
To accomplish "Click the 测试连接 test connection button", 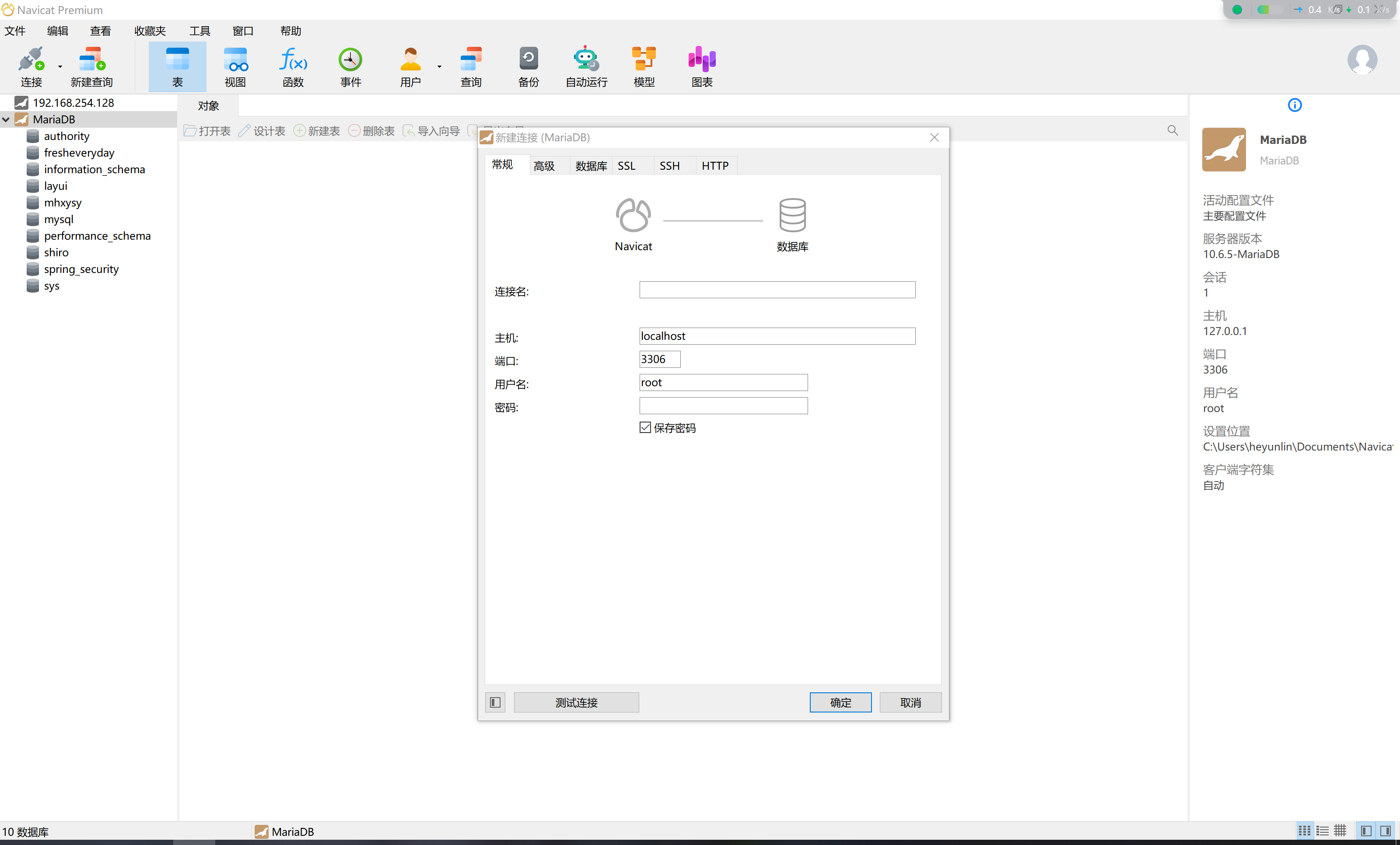I will (x=576, y=702).
